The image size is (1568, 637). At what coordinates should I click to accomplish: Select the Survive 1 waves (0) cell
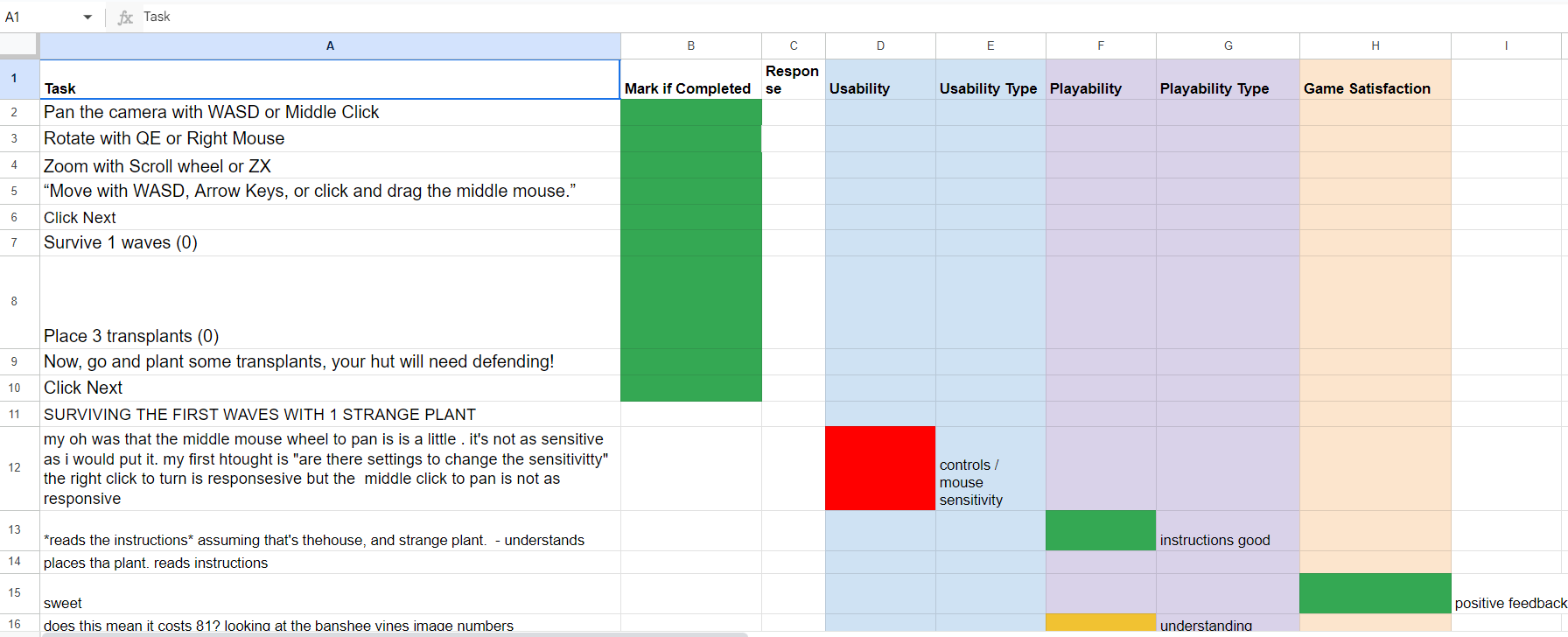330,243
